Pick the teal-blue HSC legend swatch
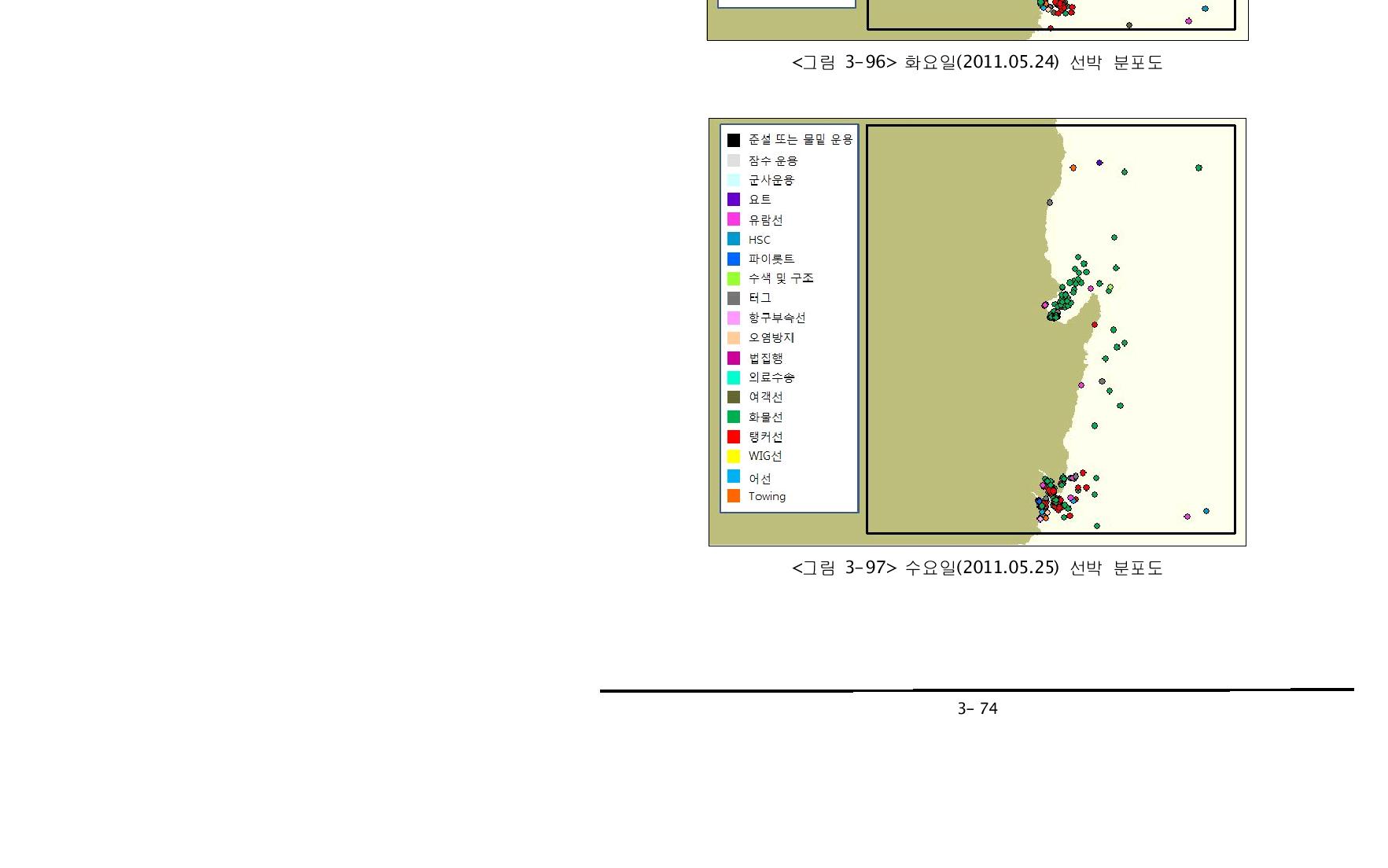1388x868 pixels. pyautogui.click(x=734, y=239)
